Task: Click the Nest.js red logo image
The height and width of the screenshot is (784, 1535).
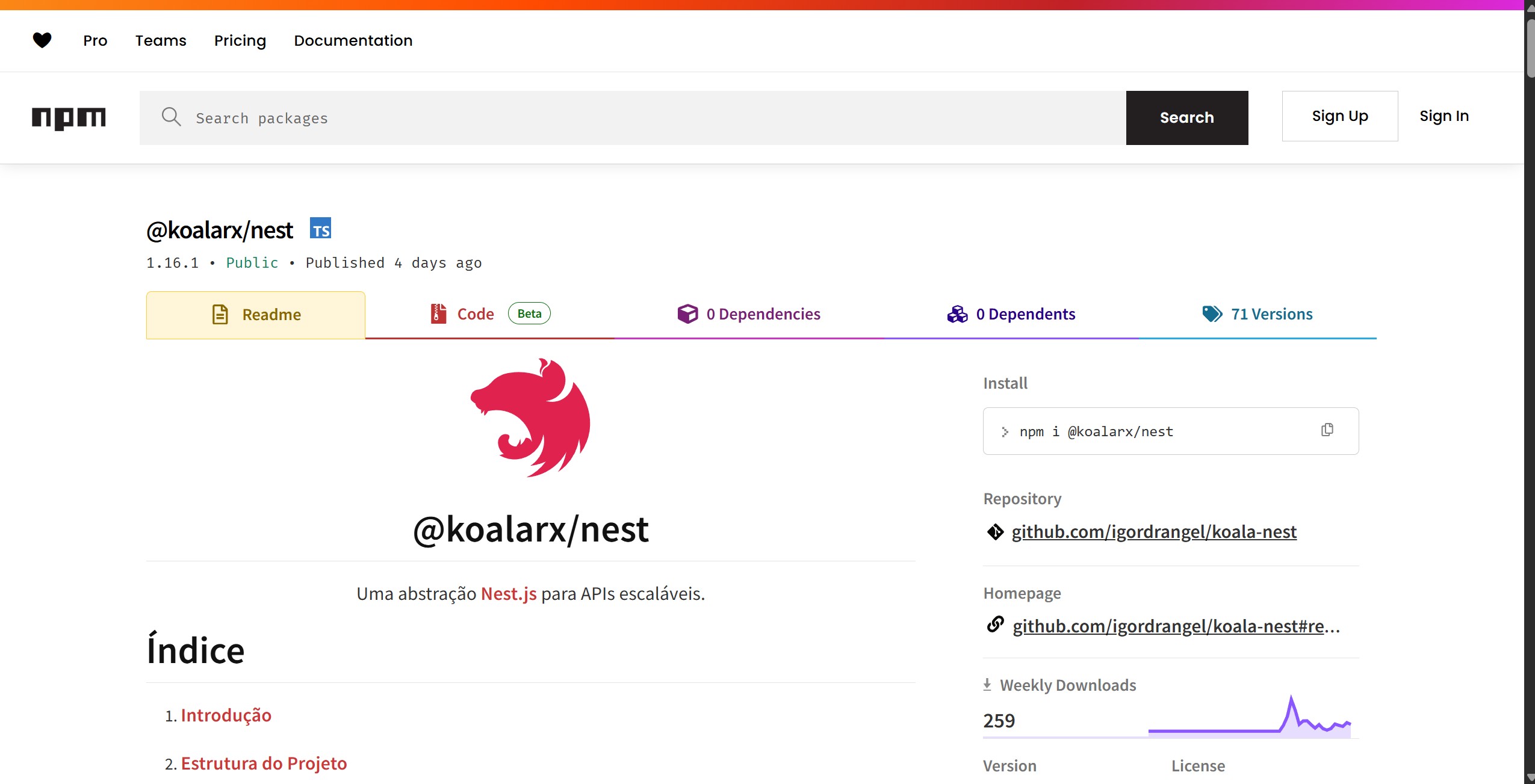Action: 530,418
